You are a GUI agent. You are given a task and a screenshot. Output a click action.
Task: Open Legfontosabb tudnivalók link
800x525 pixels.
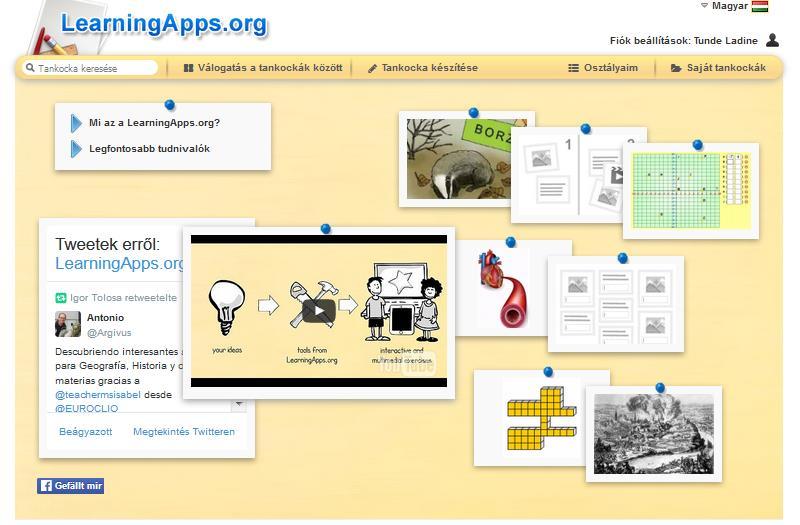[149, 148]
